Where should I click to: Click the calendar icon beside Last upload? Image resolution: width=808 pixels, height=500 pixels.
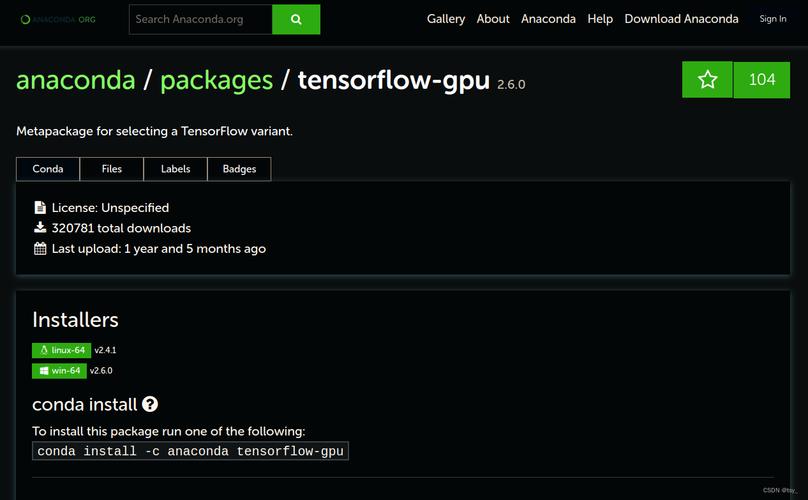[x=40, y=248]
